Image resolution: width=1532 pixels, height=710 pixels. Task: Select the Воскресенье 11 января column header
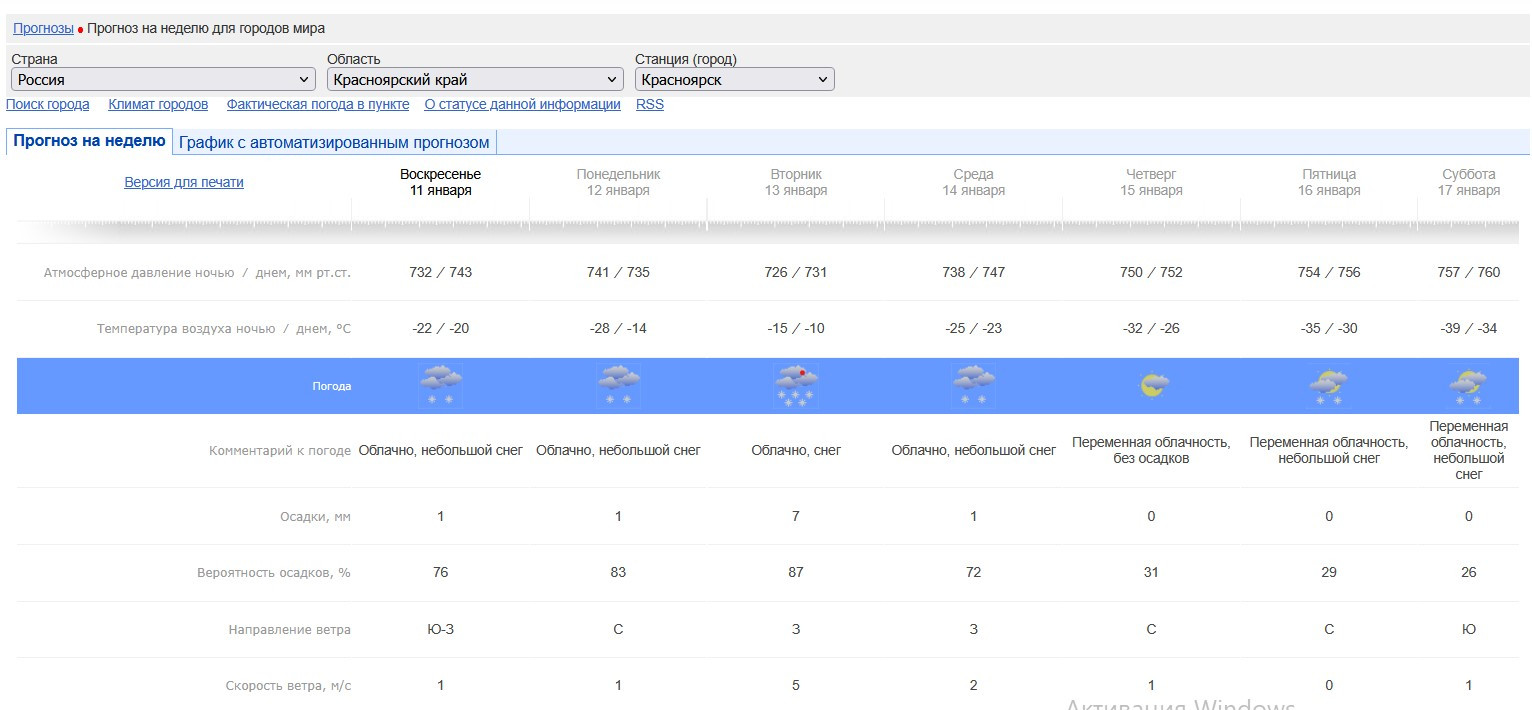tap(440, 182)
